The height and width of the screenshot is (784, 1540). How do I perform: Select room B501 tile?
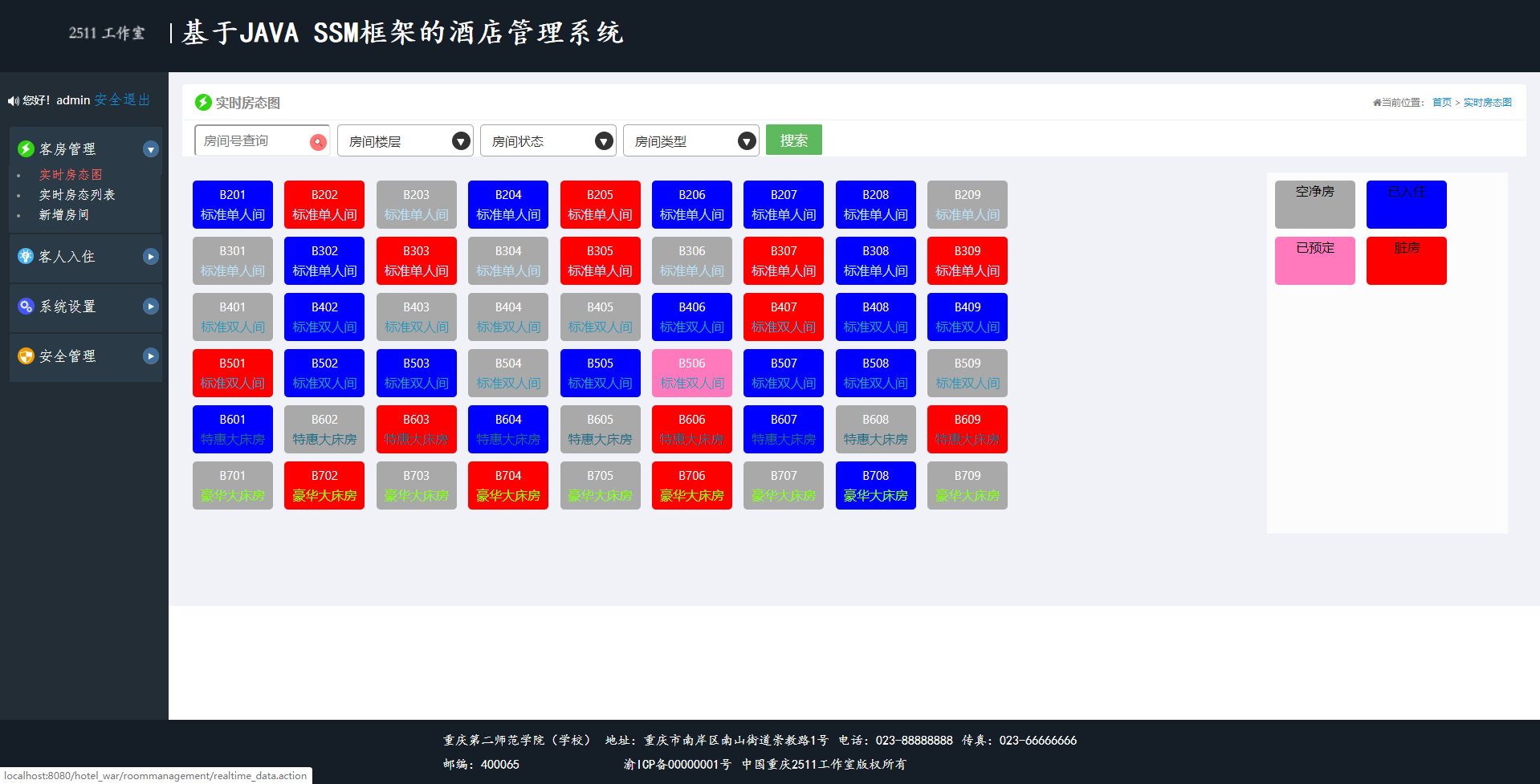pos(233,373)
